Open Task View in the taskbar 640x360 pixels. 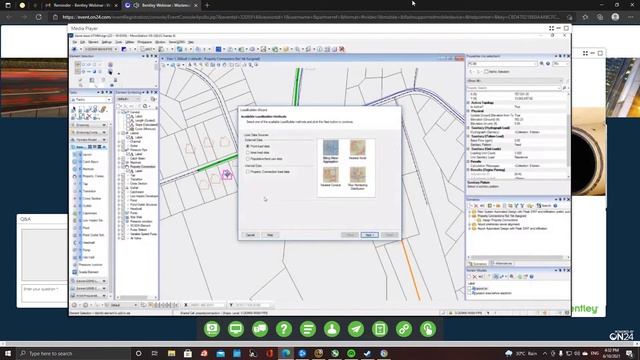[x=154, y=353]
